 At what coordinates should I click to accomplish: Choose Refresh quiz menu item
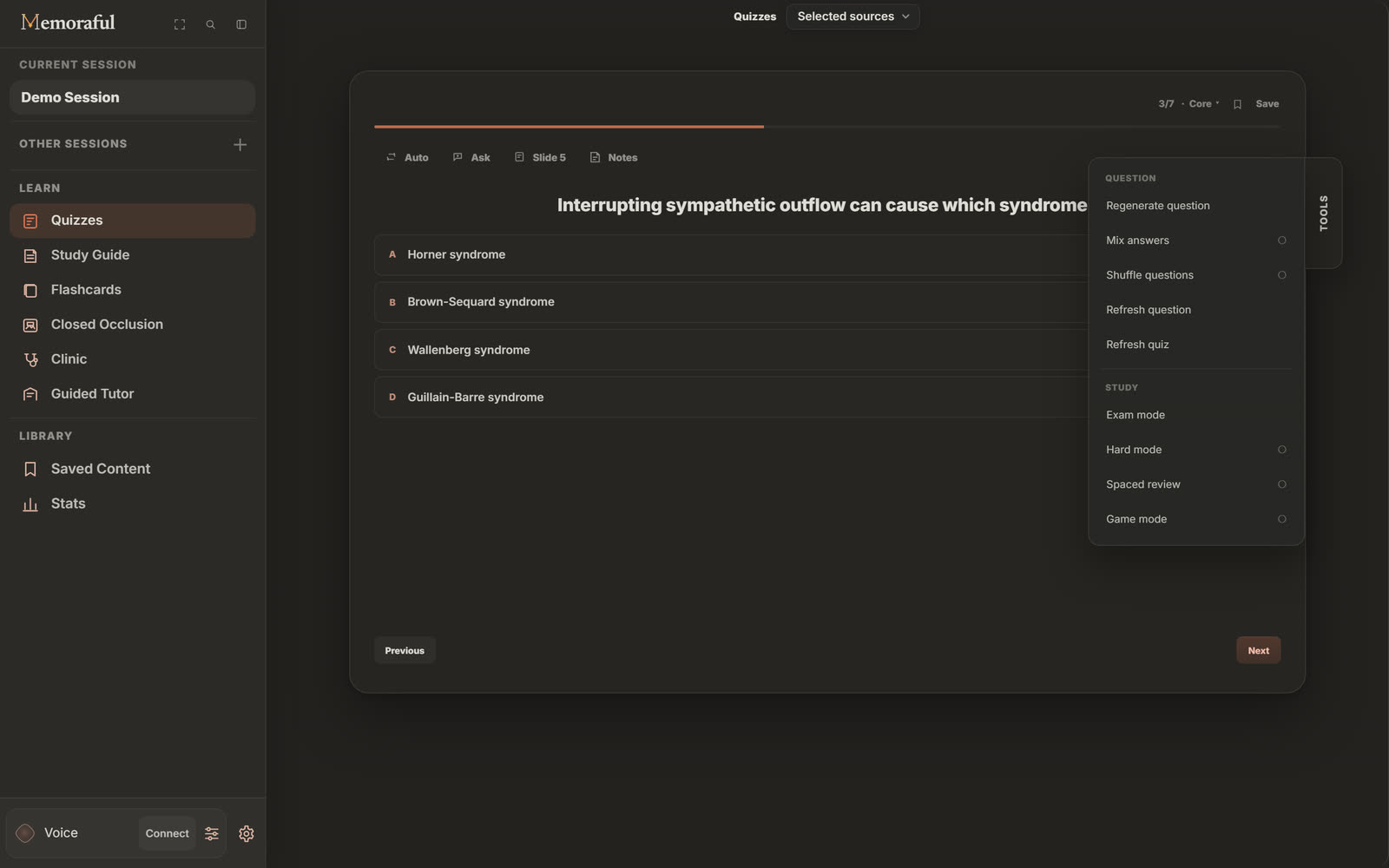coord(1195,345)
